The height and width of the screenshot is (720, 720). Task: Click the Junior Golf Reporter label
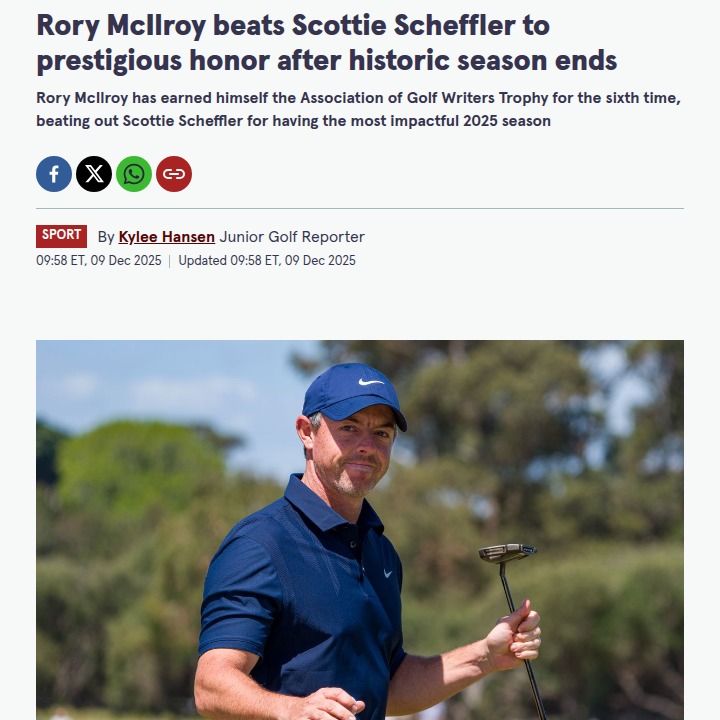292,237
